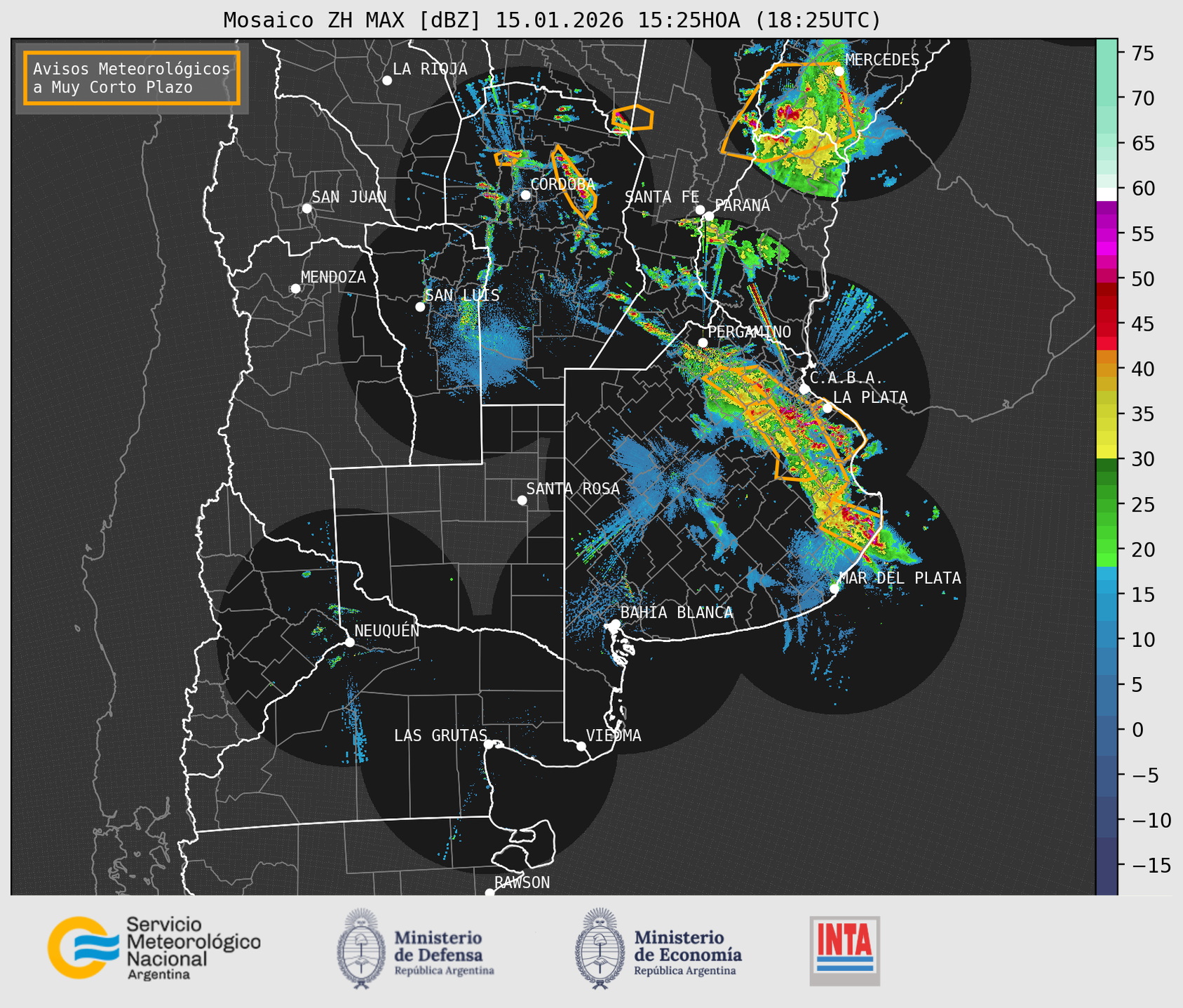Select the RAWSON city label
Screen dimensions: 1183x1008
click(x=522, y=883)
